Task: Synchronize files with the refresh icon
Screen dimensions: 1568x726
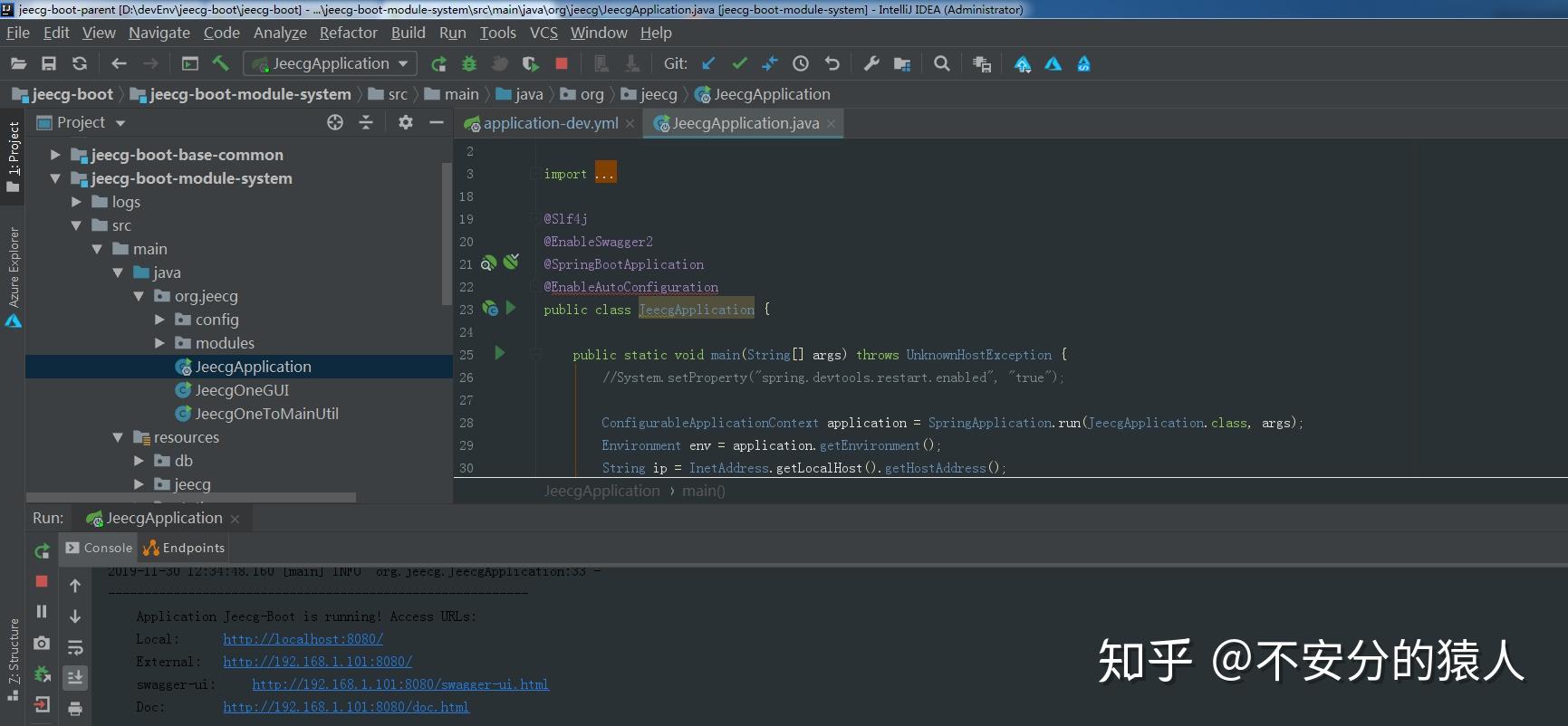Action: [x=80, y=63]
